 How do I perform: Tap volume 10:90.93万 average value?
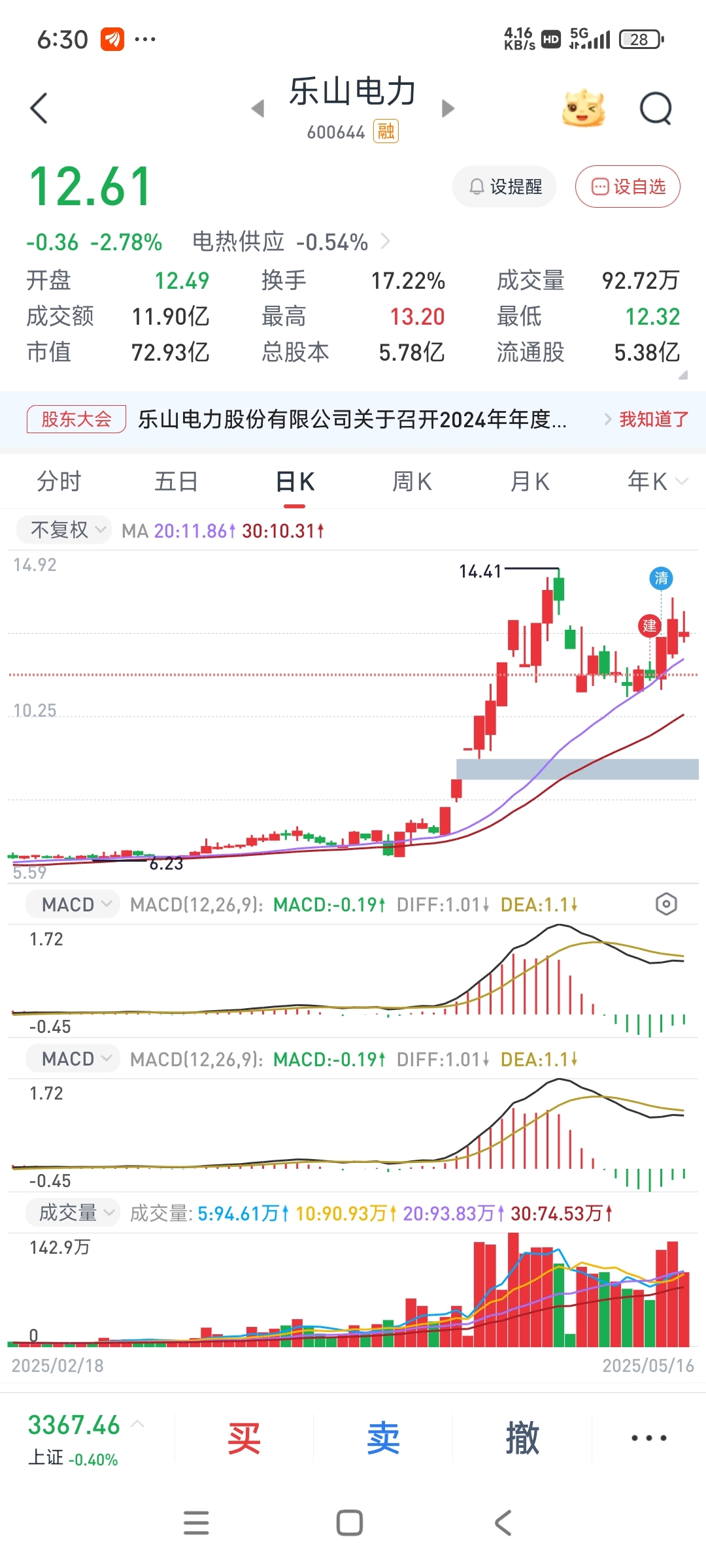[x=346, y=1214]
